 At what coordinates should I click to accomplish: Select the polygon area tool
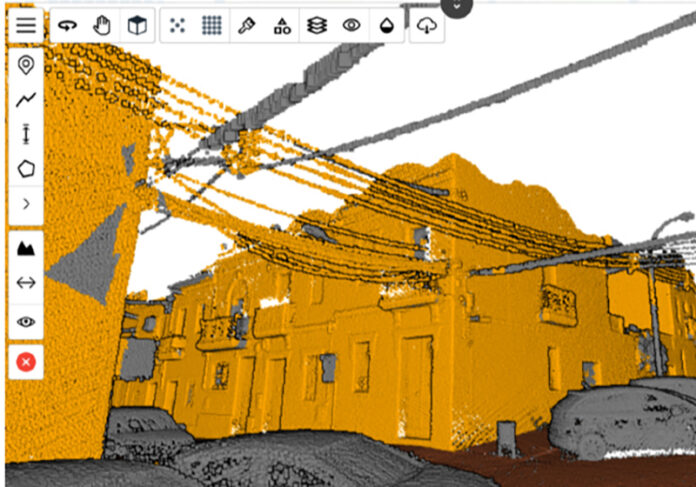26,168
